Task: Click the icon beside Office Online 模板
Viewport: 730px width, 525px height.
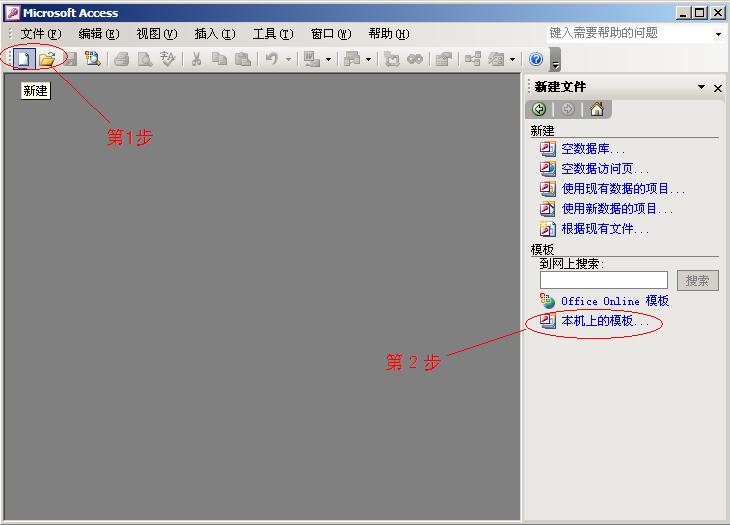Action: coord(548,301)
